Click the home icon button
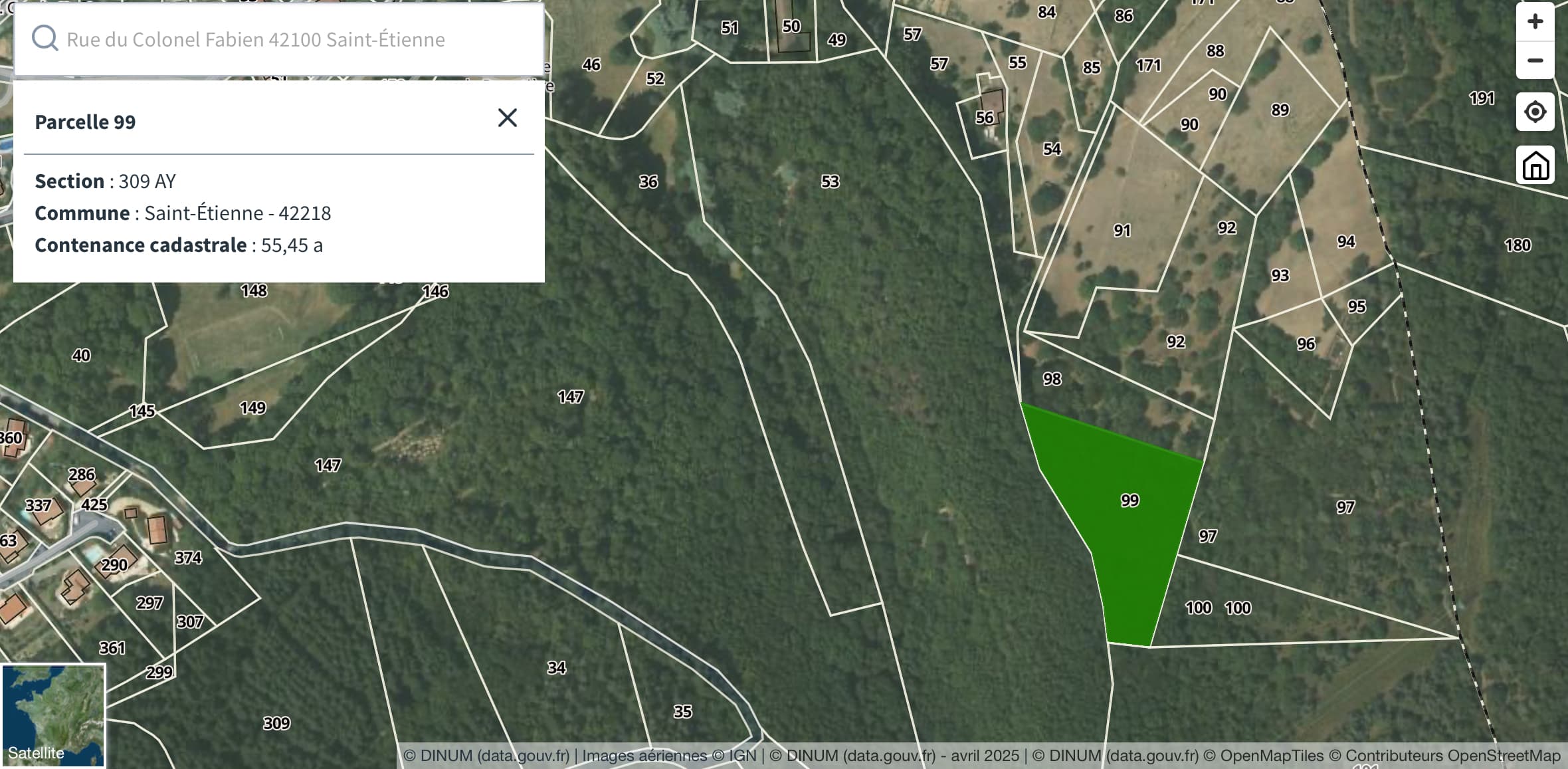The width and height of the screenshot is (1568, 769). click(1535, 165)
